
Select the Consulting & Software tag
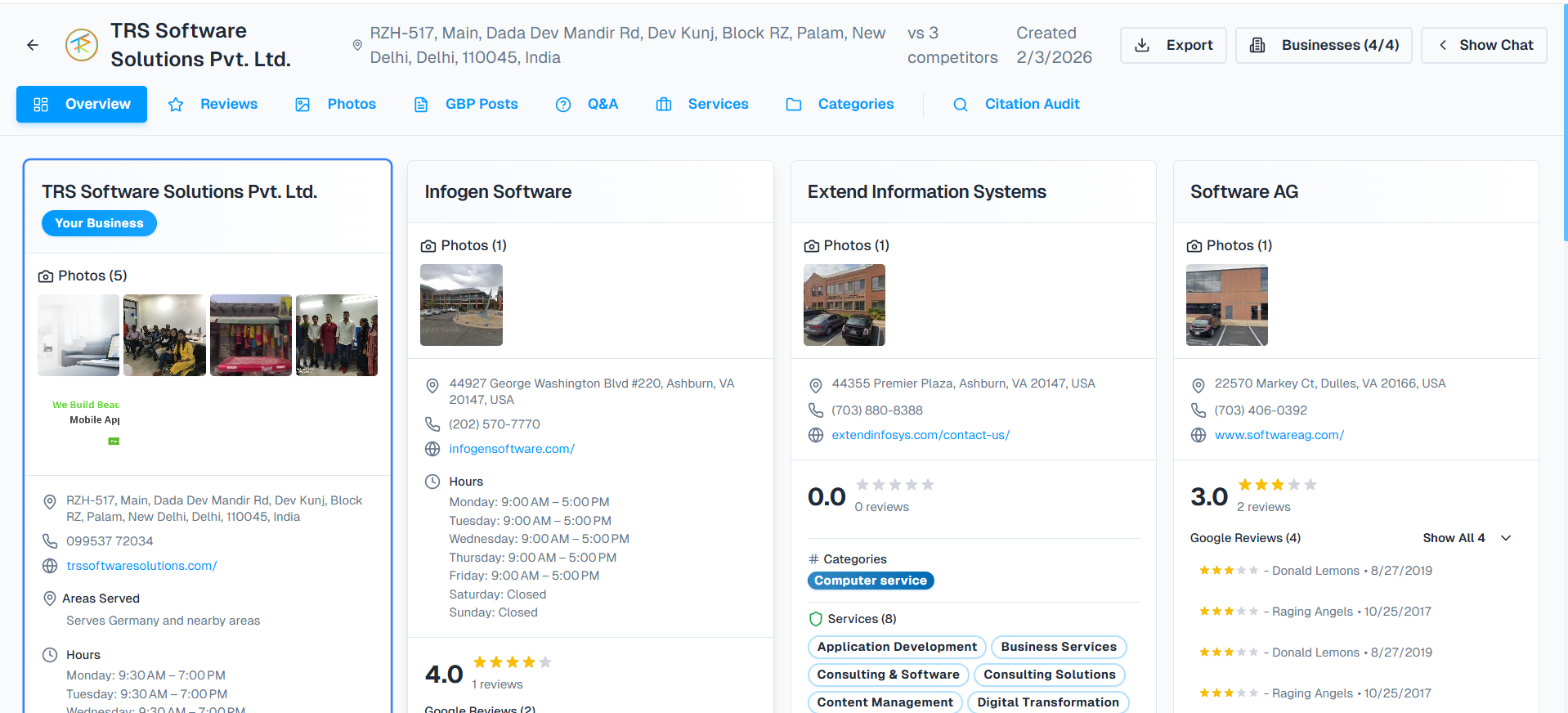(889, 675)
